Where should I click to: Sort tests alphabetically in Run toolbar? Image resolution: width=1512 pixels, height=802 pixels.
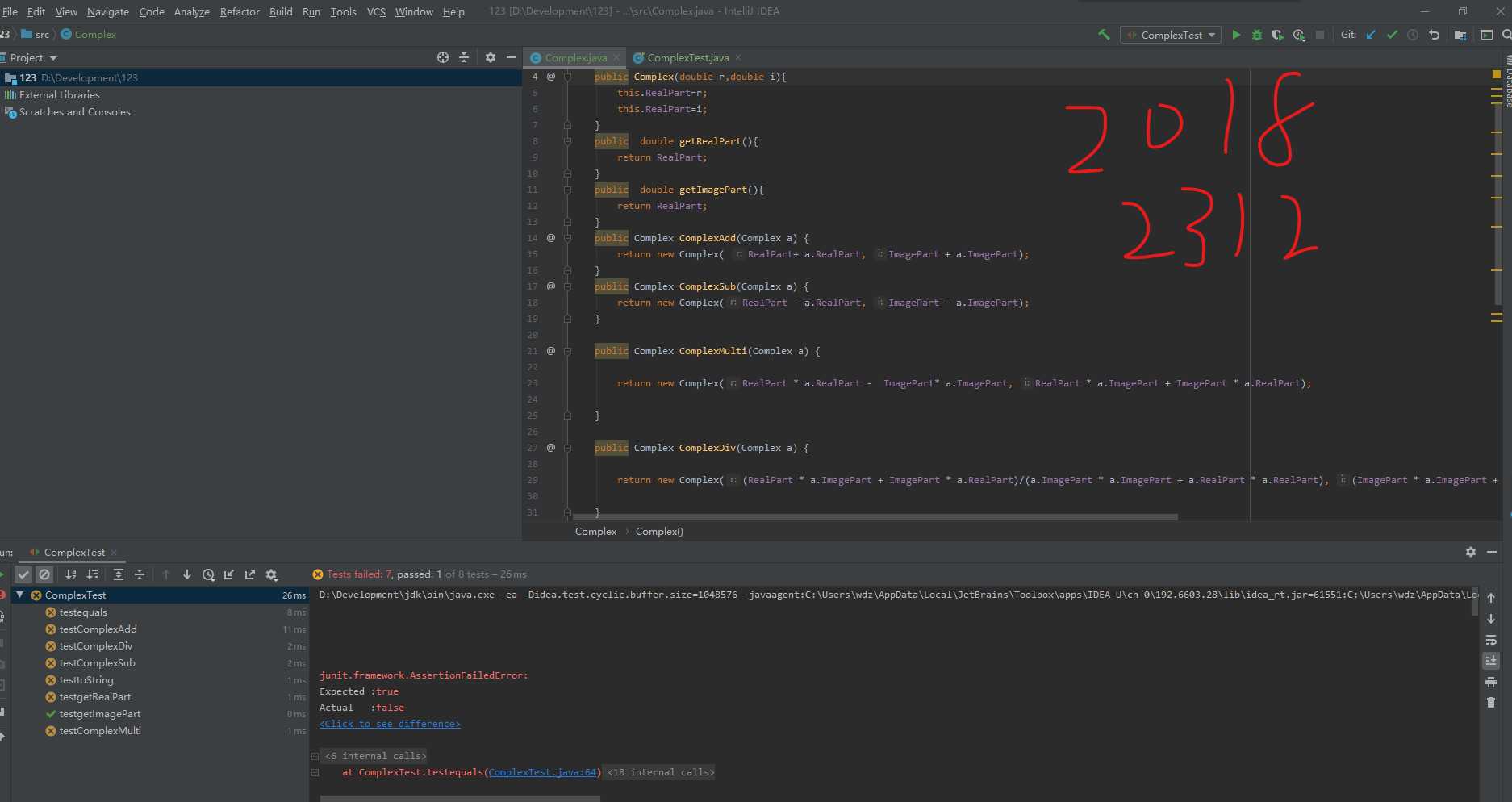pos(71,574)
